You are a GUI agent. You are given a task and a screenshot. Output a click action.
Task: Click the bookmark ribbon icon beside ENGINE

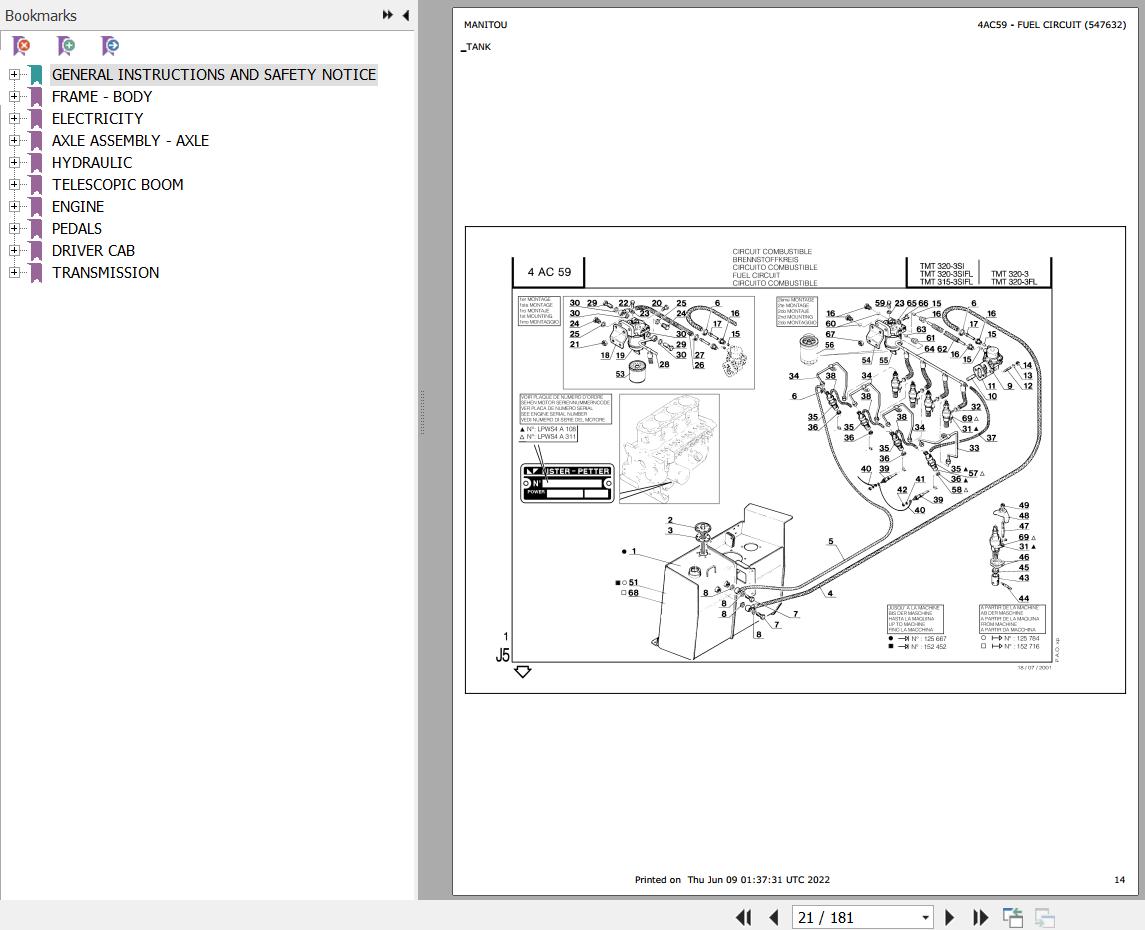point(36,207)
